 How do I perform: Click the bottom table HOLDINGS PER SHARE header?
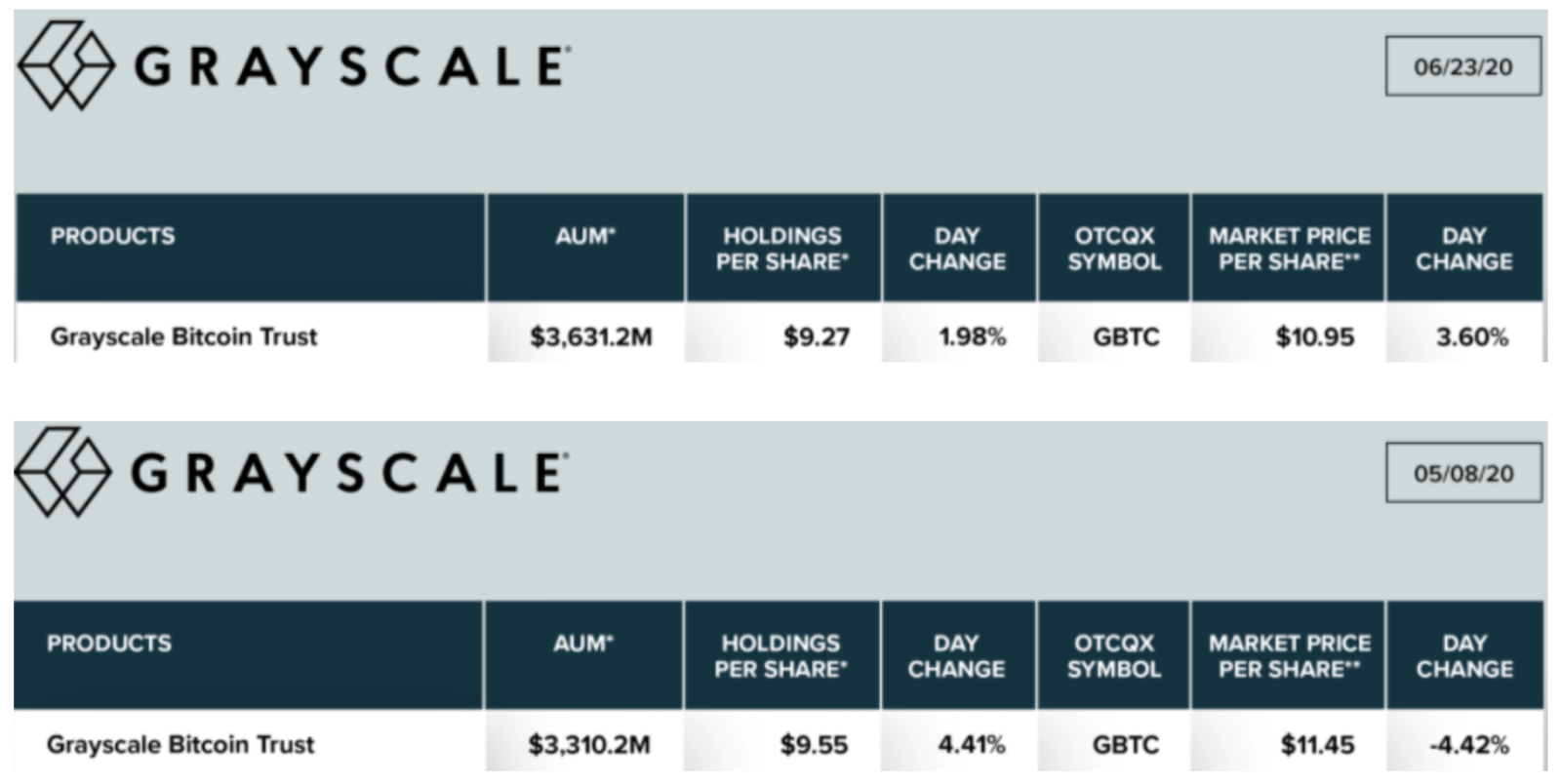coord(781,655)
